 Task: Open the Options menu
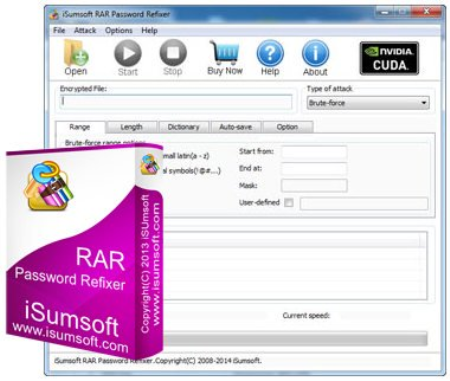(119, 30)
